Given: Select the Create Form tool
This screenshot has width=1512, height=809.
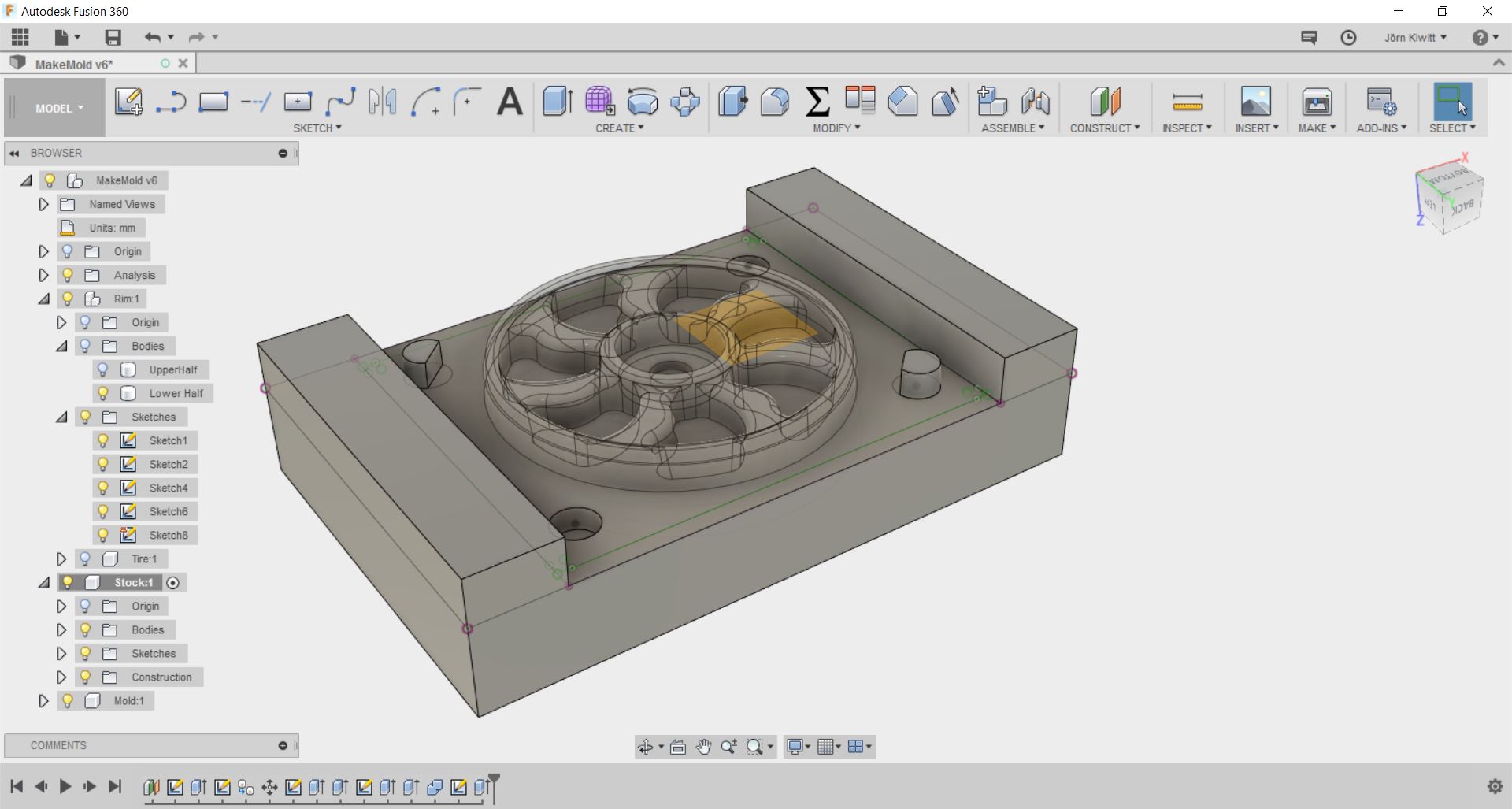Looking at the screenshot, I should [x=599, y=102].
